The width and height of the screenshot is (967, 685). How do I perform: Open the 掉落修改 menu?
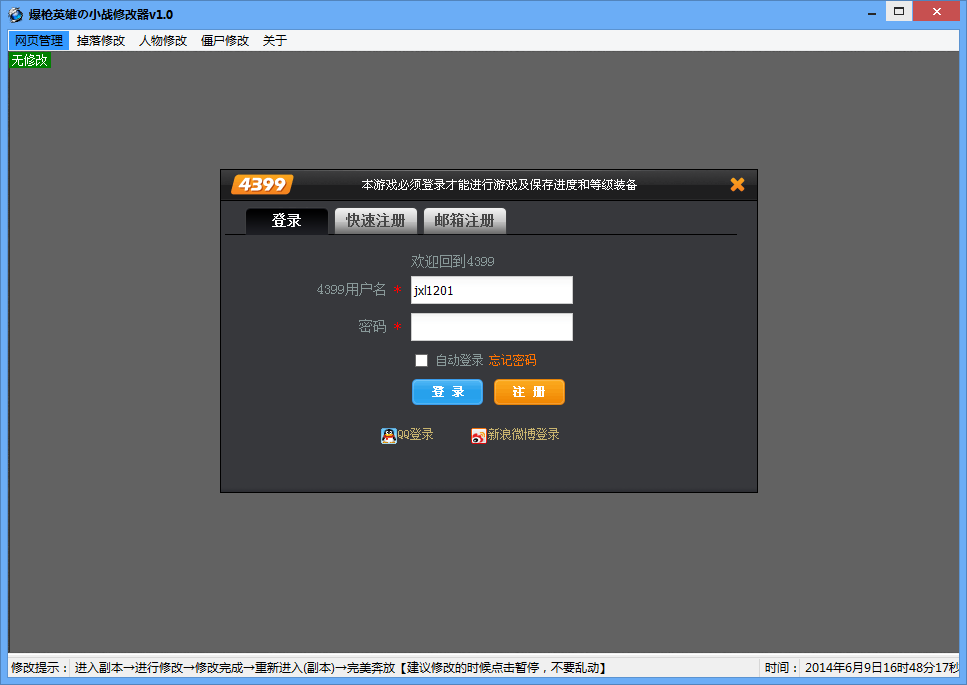pyautogui.click(x=101, y=41)
